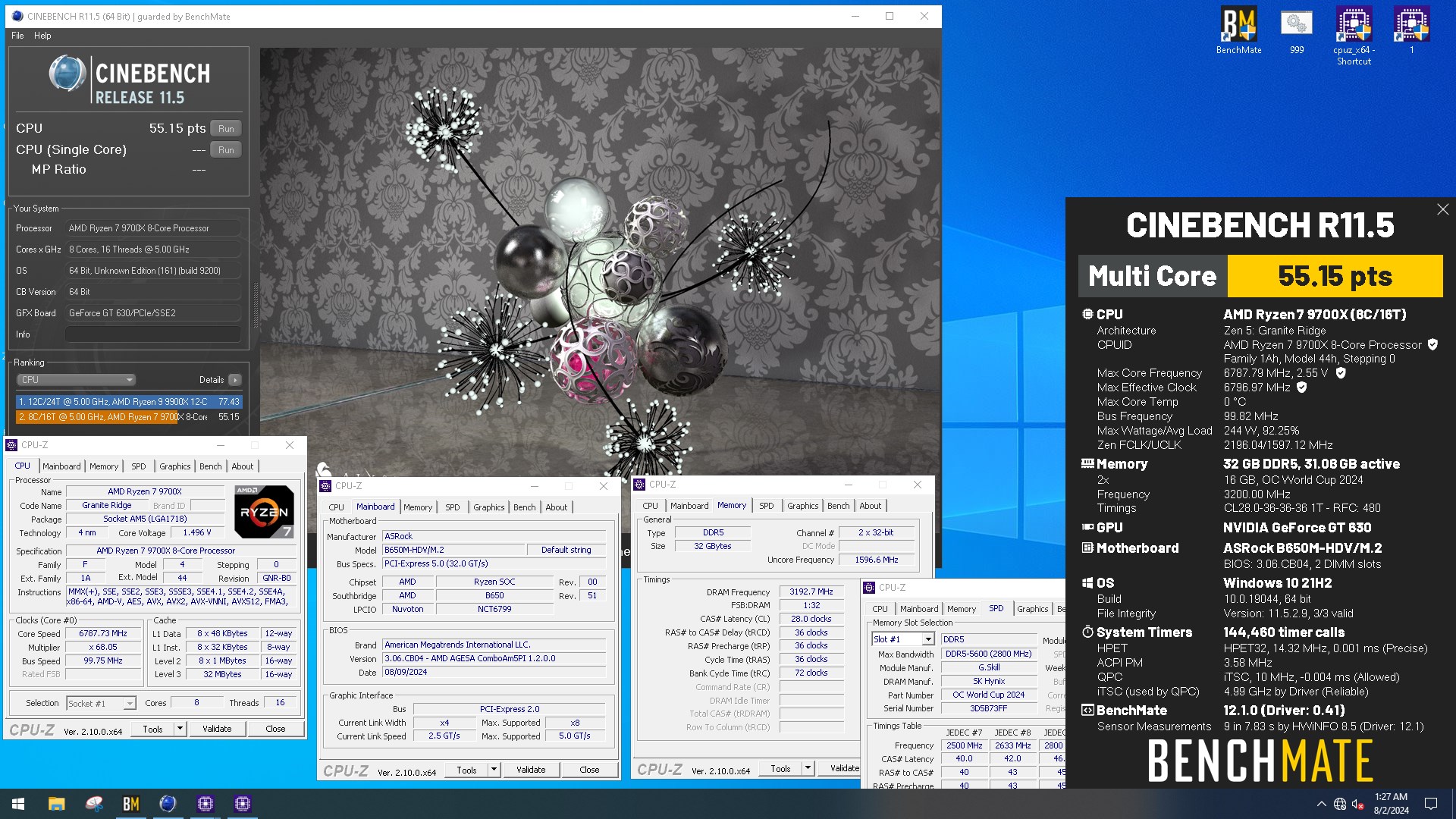Screen dimensions: 1456x819
Task: Open Mainboard tab in SPD CPU-Z window
Action: click(x=919, y=609)
